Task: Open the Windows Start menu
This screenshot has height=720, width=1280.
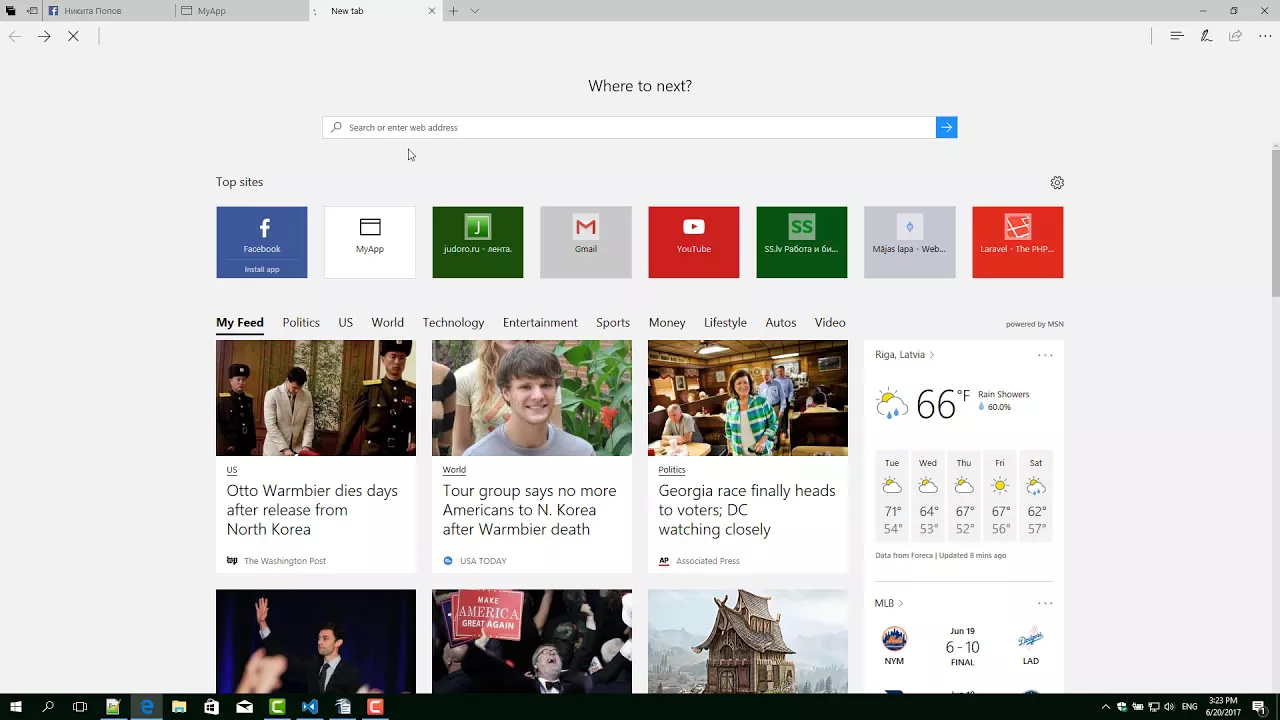Action: [15, 707]
